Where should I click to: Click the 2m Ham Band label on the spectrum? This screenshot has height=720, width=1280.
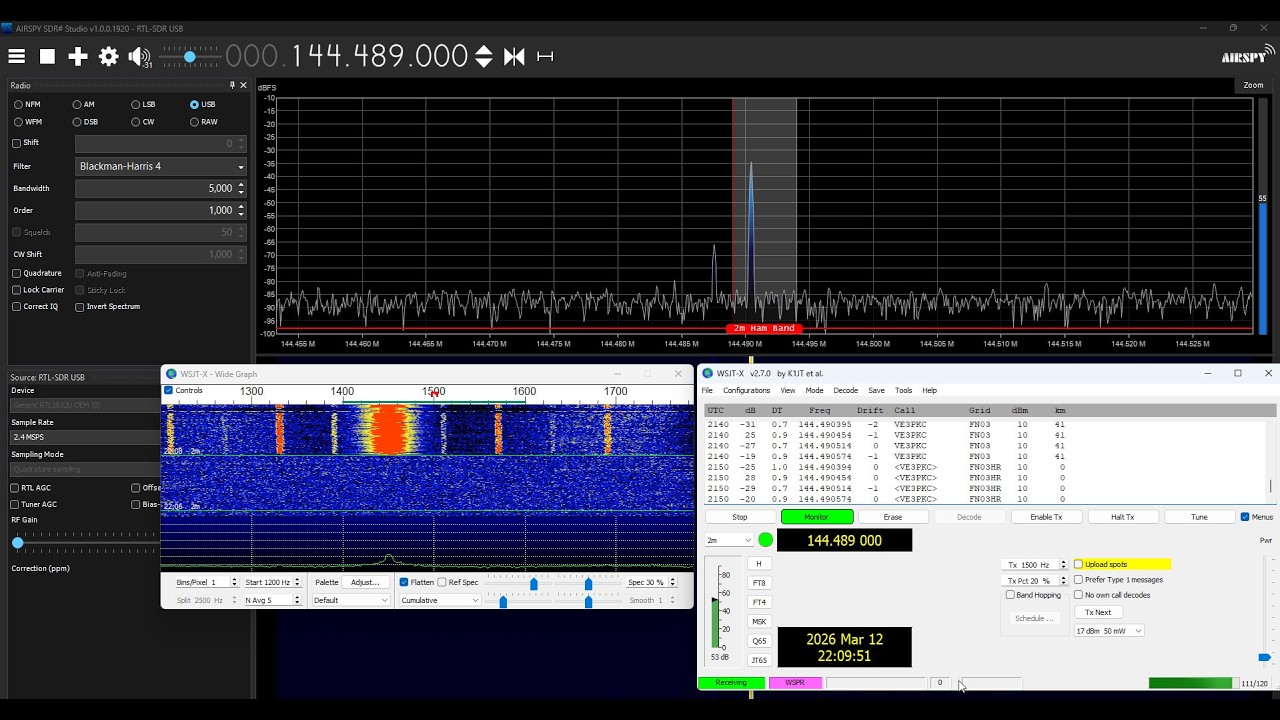click(x=764, y=328)
